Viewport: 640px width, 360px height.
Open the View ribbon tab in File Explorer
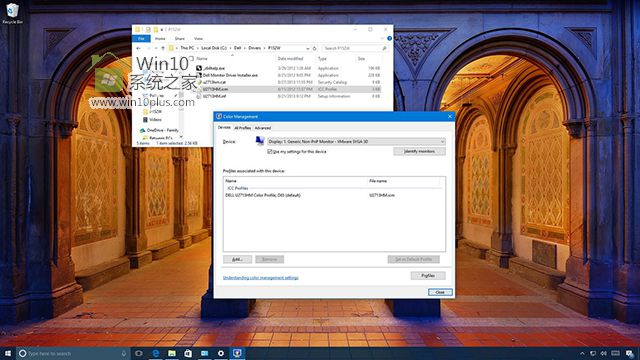click(x=198, y=38)
